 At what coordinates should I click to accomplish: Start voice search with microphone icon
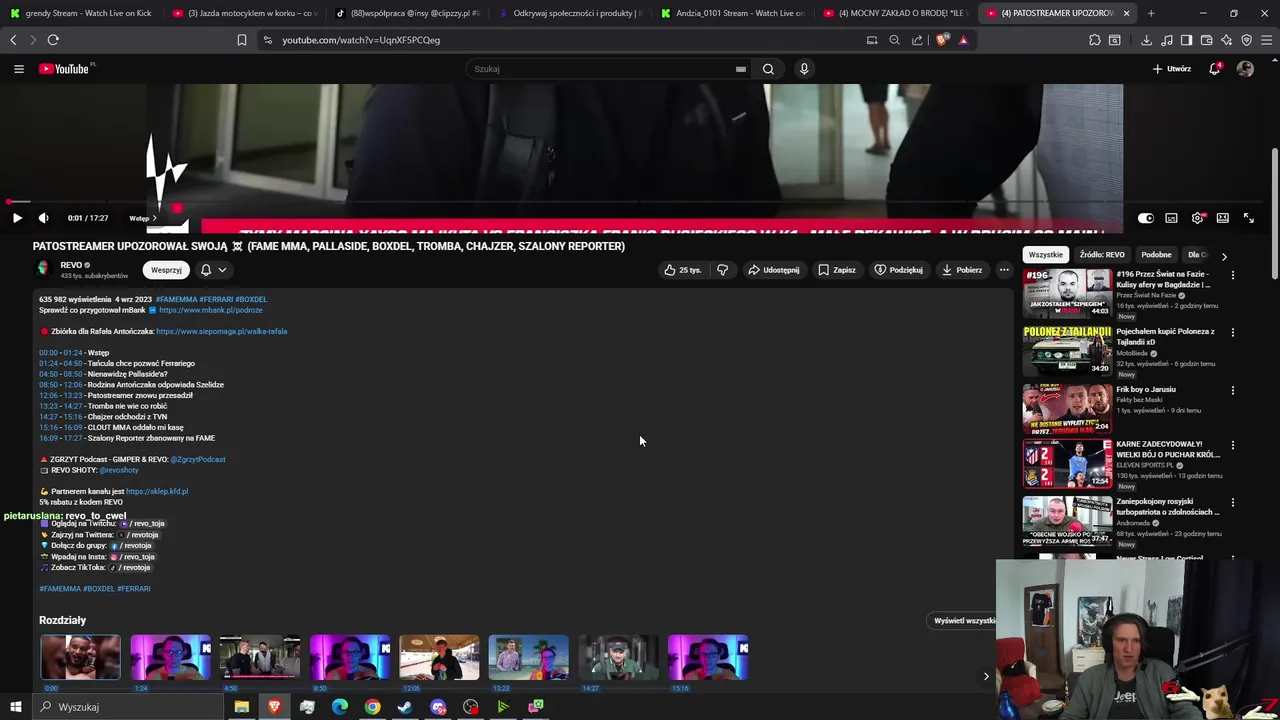click(x=804, y=69)
